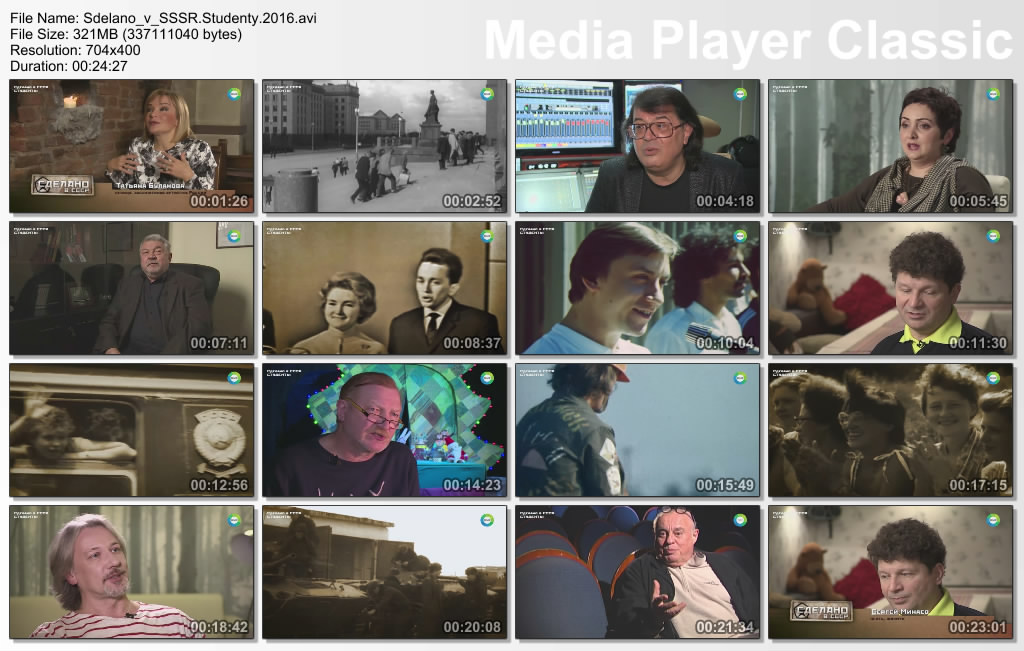
Task: Click the striped-shirt man thumbnail
Action: coord(132,572)
